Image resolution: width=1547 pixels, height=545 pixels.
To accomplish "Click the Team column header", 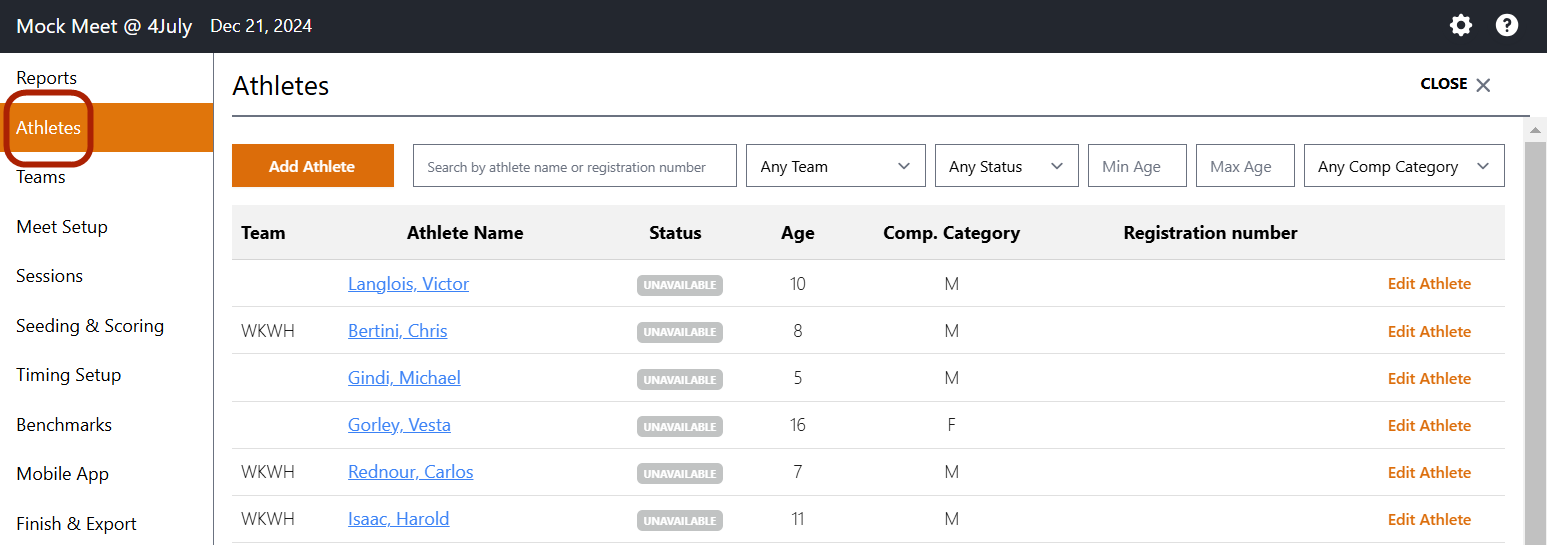I will [263, 233].
